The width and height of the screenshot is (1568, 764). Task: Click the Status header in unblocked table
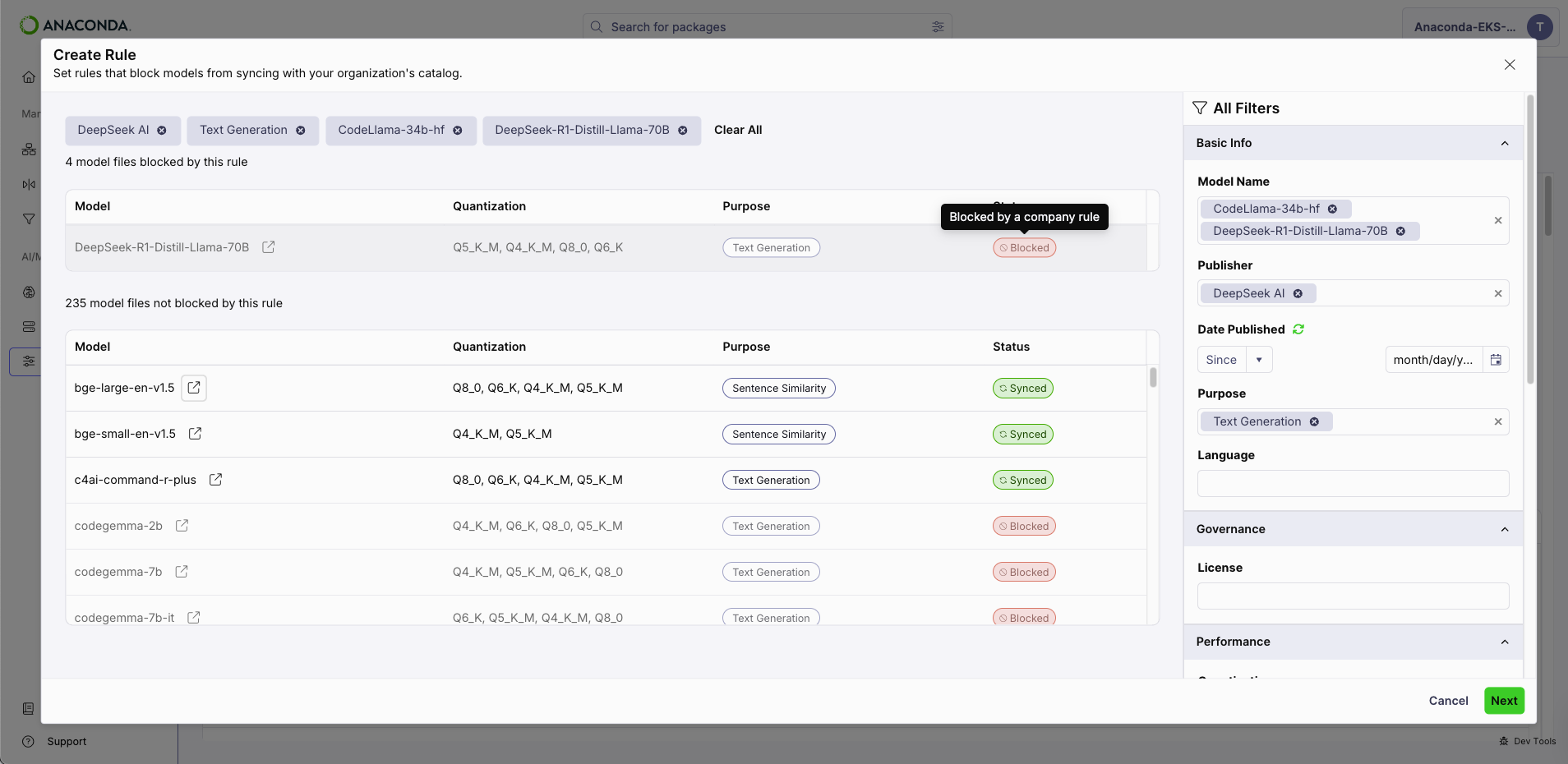point(1011,347)
